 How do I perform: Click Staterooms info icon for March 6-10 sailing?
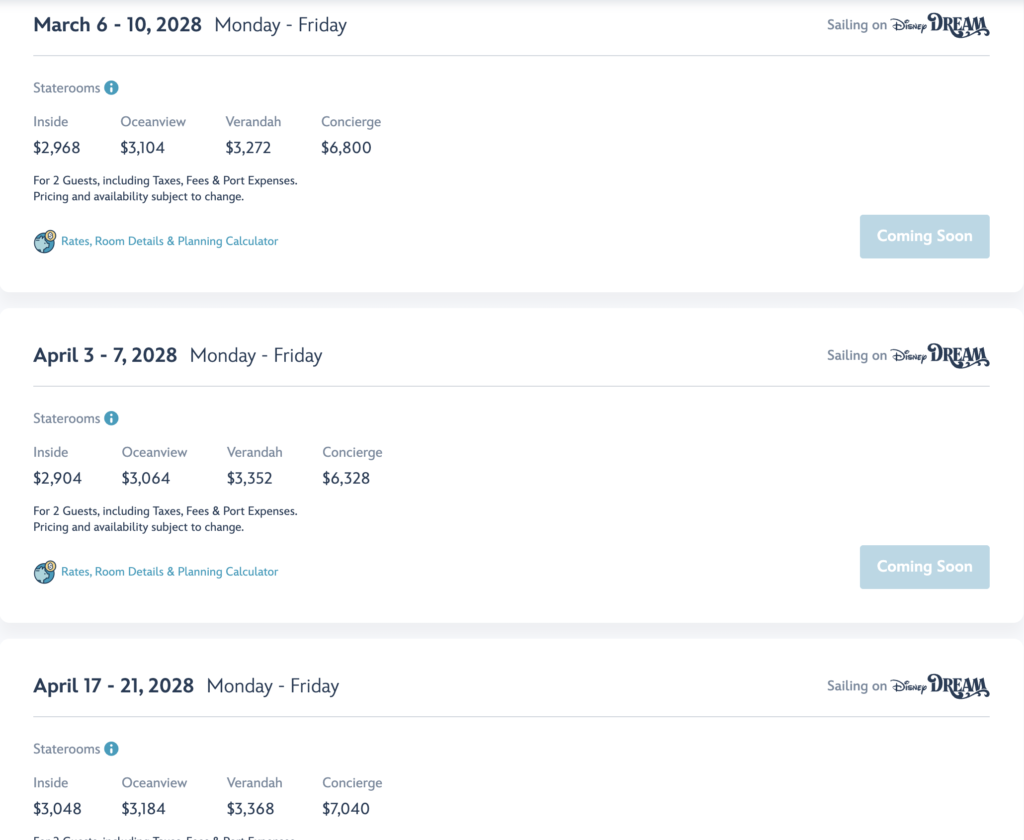[x=112, y=88]
